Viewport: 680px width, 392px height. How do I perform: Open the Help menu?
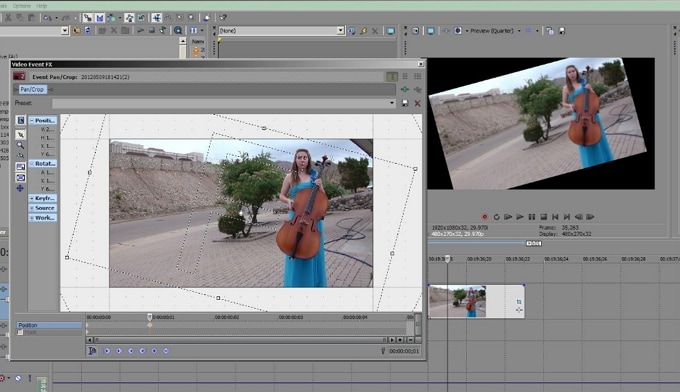(41, 6)
